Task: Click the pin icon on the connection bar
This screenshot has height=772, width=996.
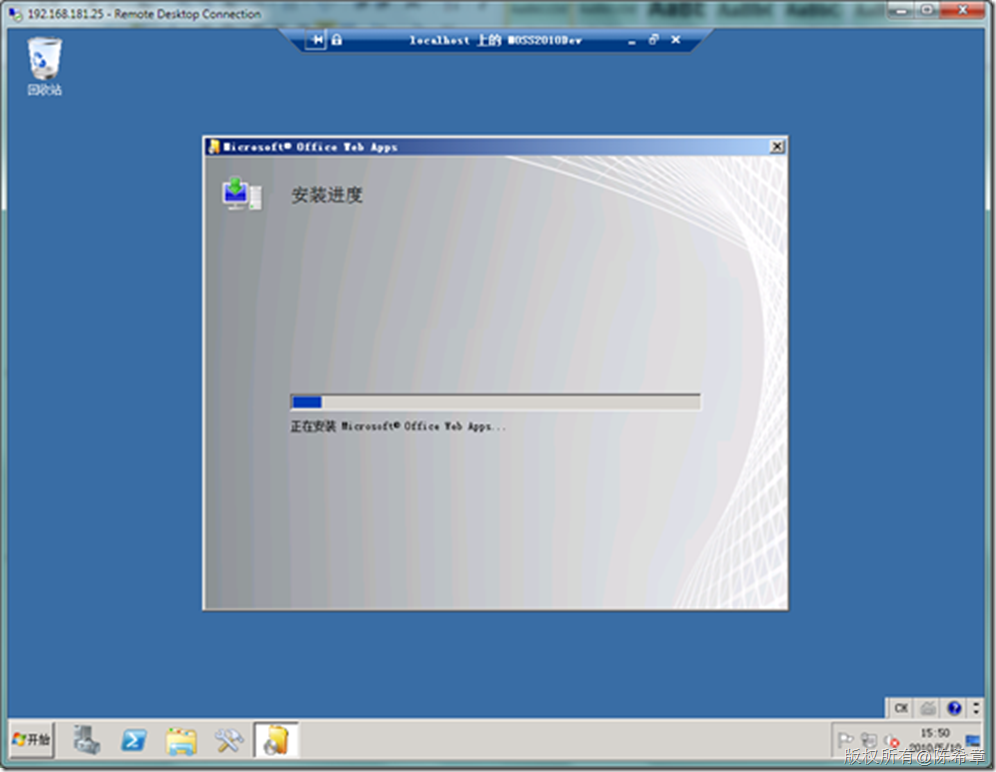Action: tap(316, 40)
